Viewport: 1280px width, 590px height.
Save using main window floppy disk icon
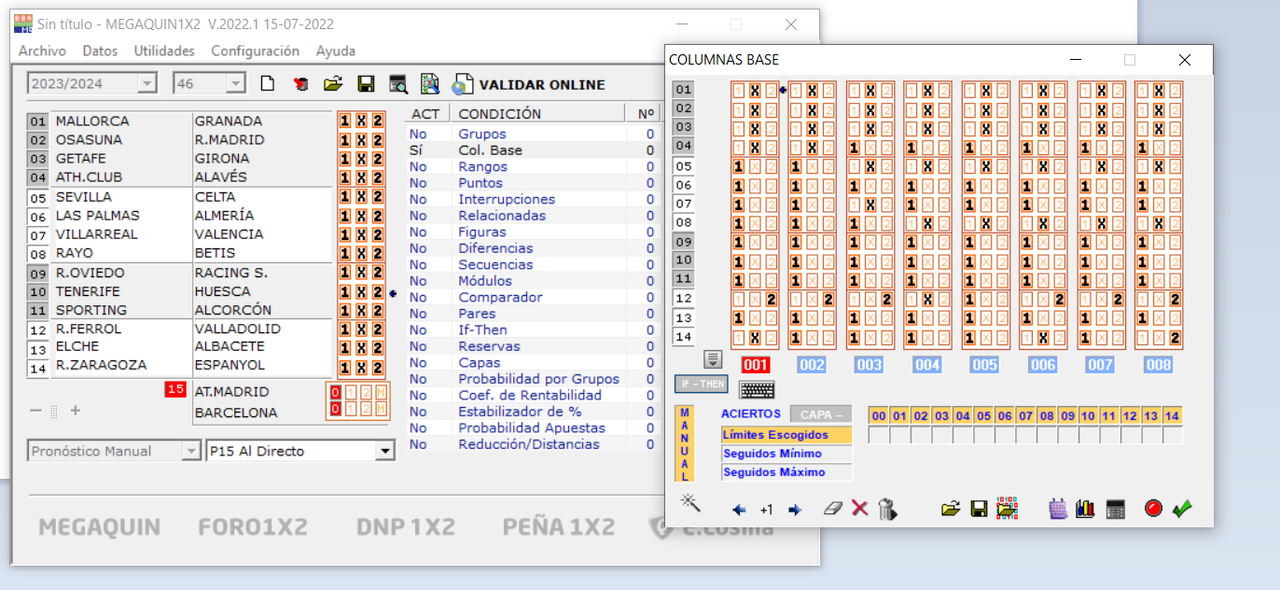366,84
